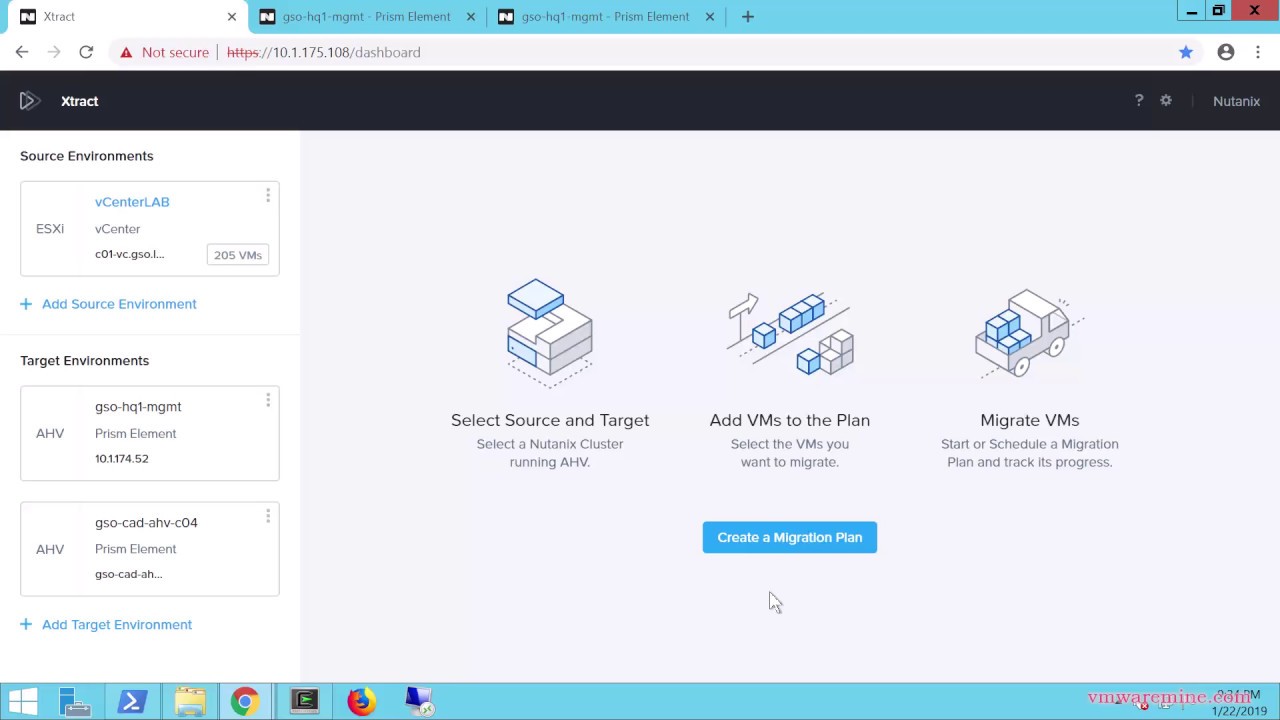Go back in browser history
The width and height of the screenshot is (1280, 720).
(22, 52)
